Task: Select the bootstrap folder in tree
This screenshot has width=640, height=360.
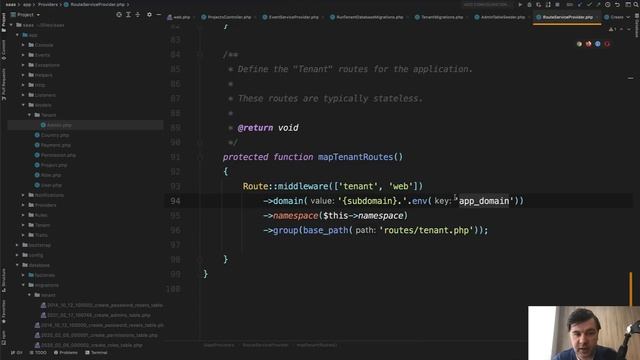Action: coord(37,245)
